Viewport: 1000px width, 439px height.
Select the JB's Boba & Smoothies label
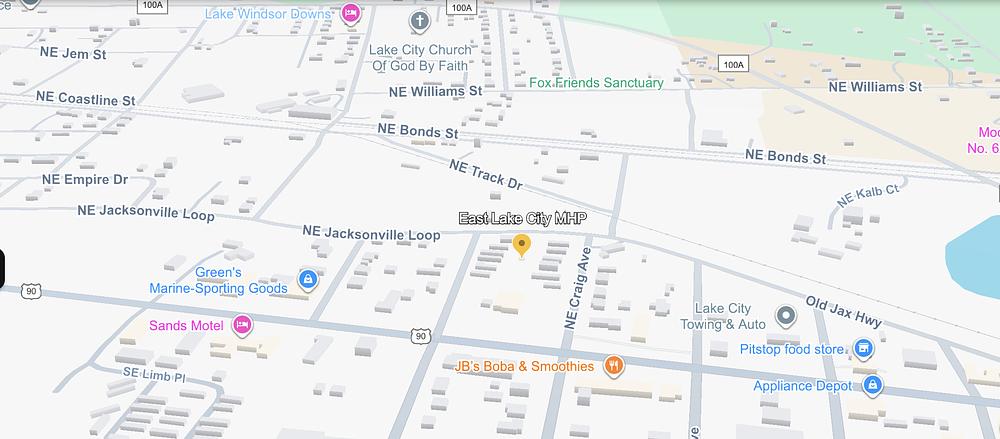[524, 366]
